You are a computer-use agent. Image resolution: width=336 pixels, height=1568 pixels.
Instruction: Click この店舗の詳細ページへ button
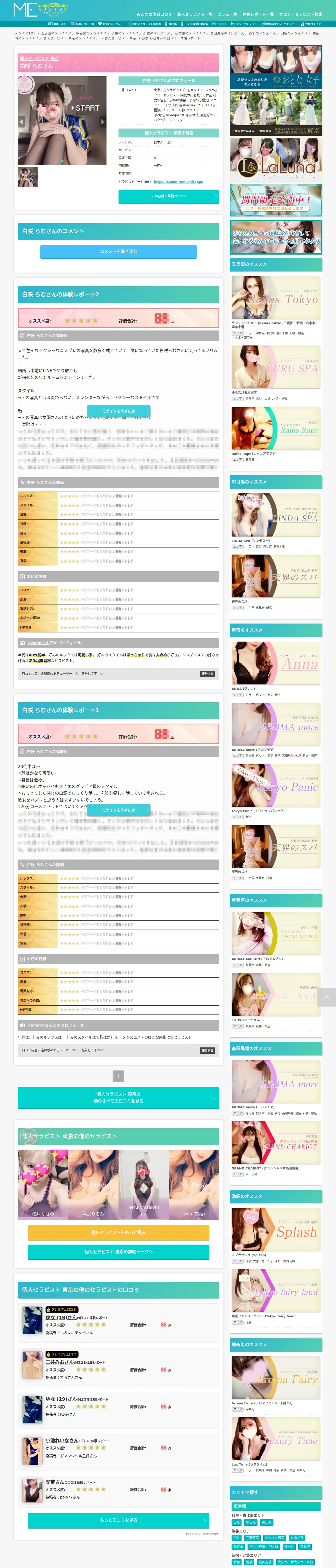point(168,196)
